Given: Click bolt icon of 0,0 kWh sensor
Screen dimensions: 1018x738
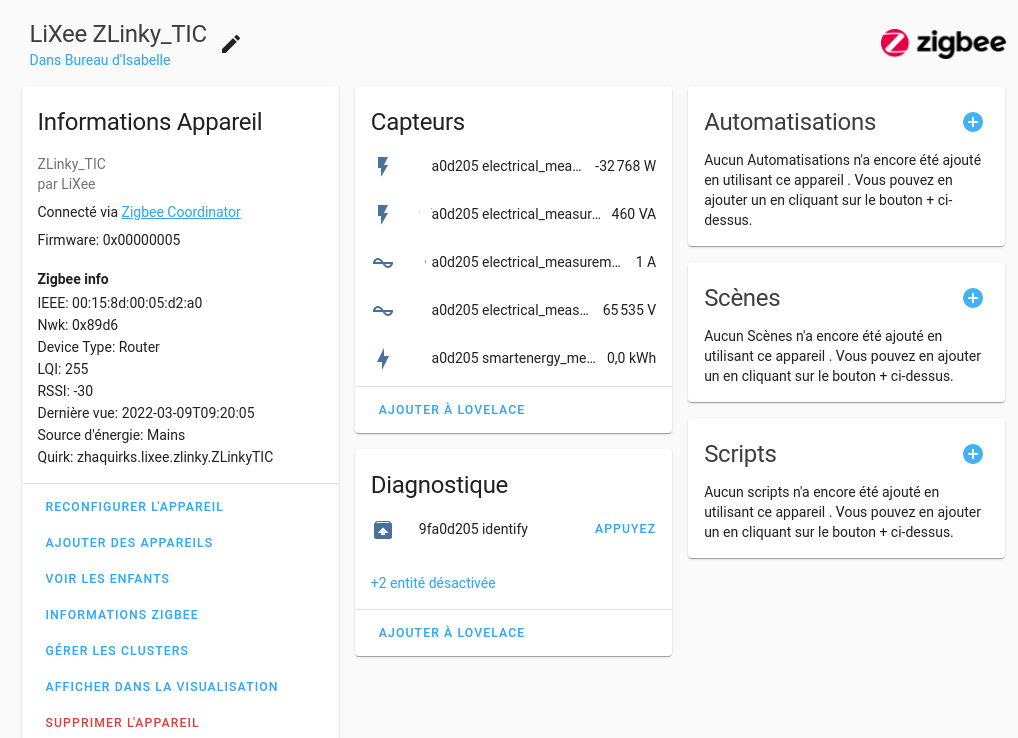Looking at the screenshot, I should pos(383,358).
